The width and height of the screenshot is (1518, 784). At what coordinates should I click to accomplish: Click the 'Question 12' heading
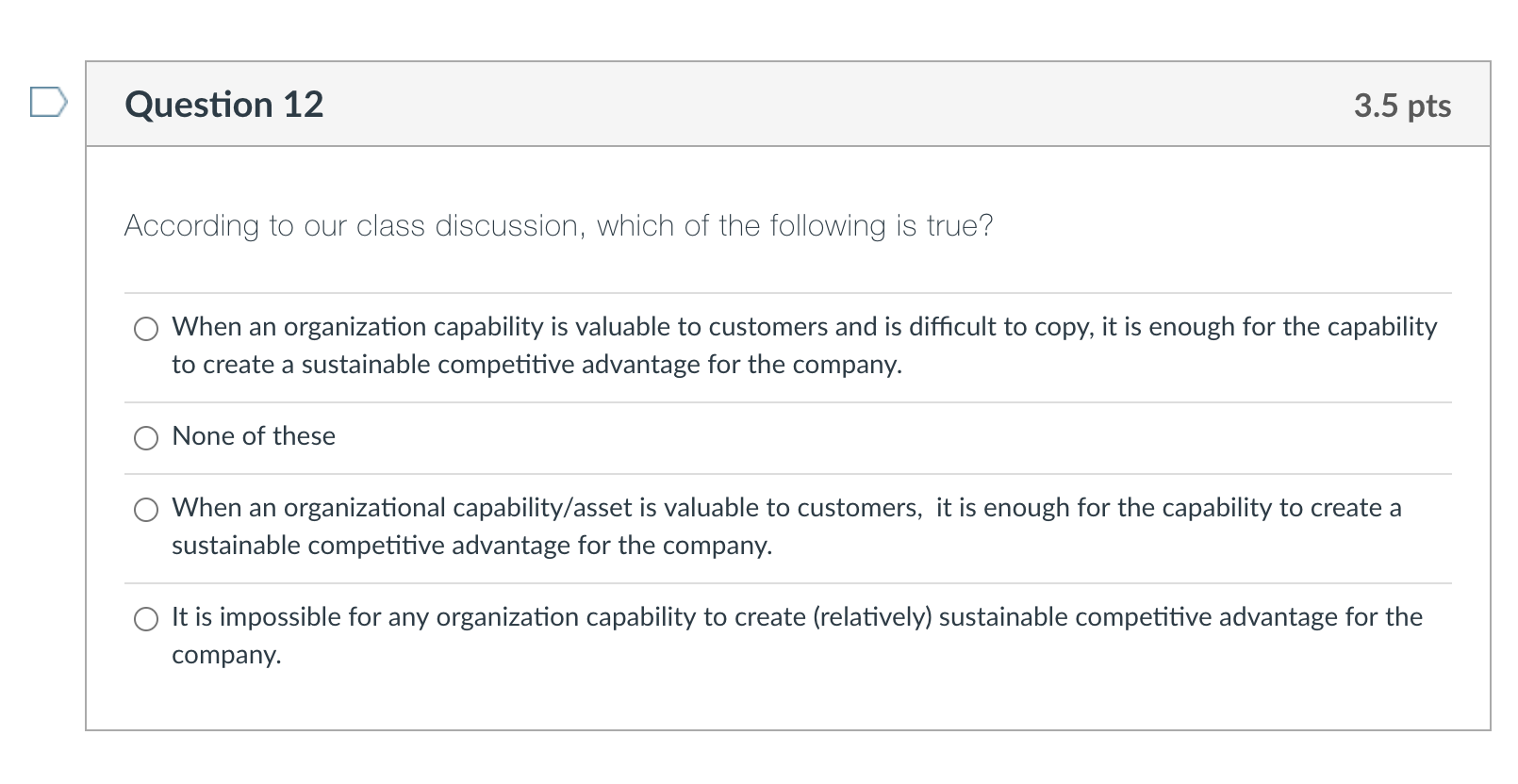pyautogui.click(x=224, y=105)
